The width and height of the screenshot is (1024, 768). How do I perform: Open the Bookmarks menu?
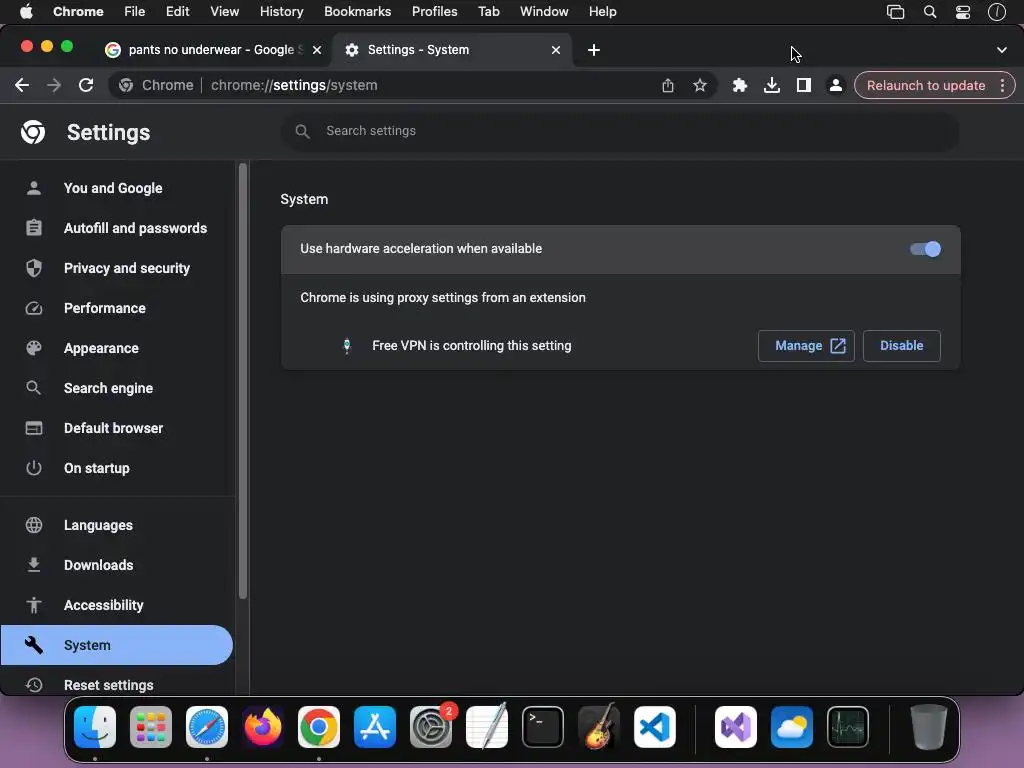coord(357,12)
